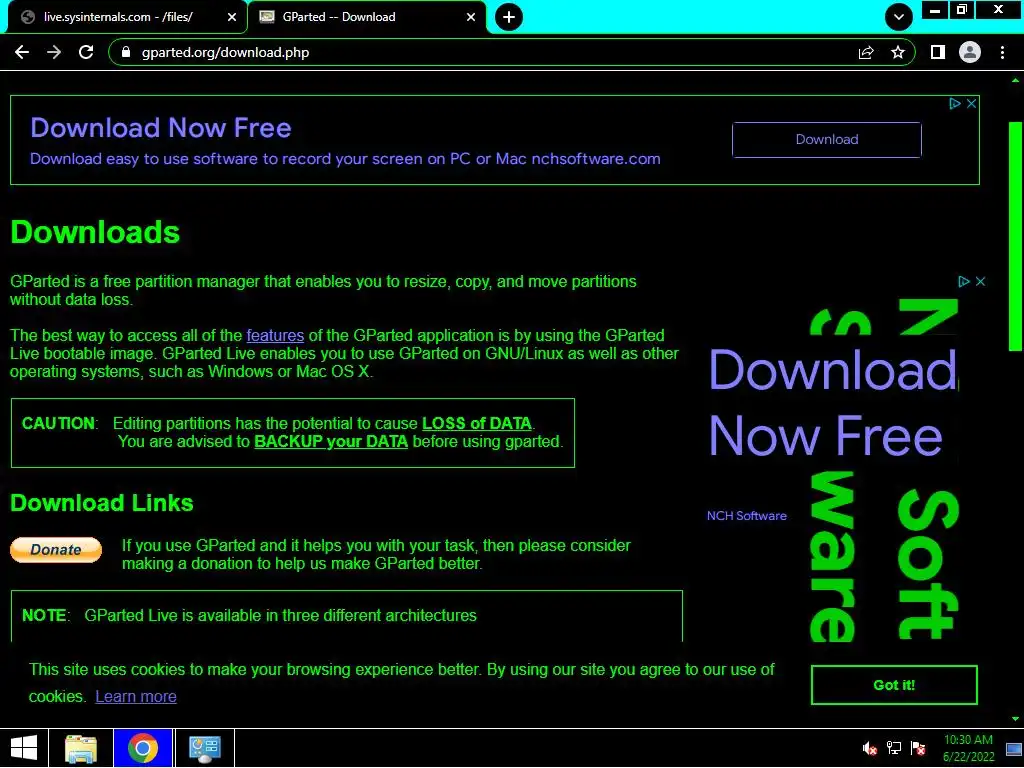Click the scrollbar down arrow
This screenshot has height=768, width=1024.
click(1016, 718)
